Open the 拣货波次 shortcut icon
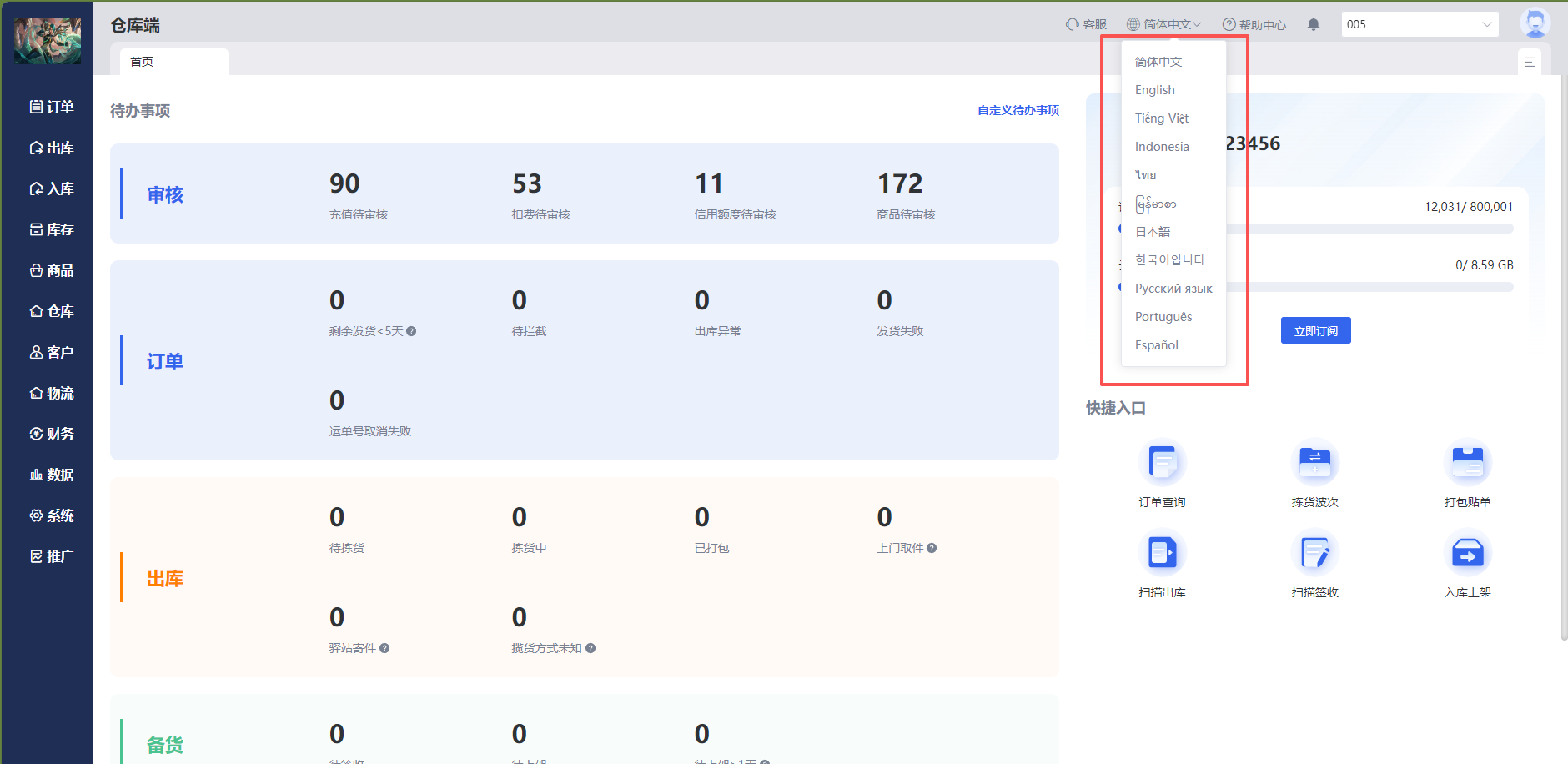1568x764 pixels. pos(1314,463)
